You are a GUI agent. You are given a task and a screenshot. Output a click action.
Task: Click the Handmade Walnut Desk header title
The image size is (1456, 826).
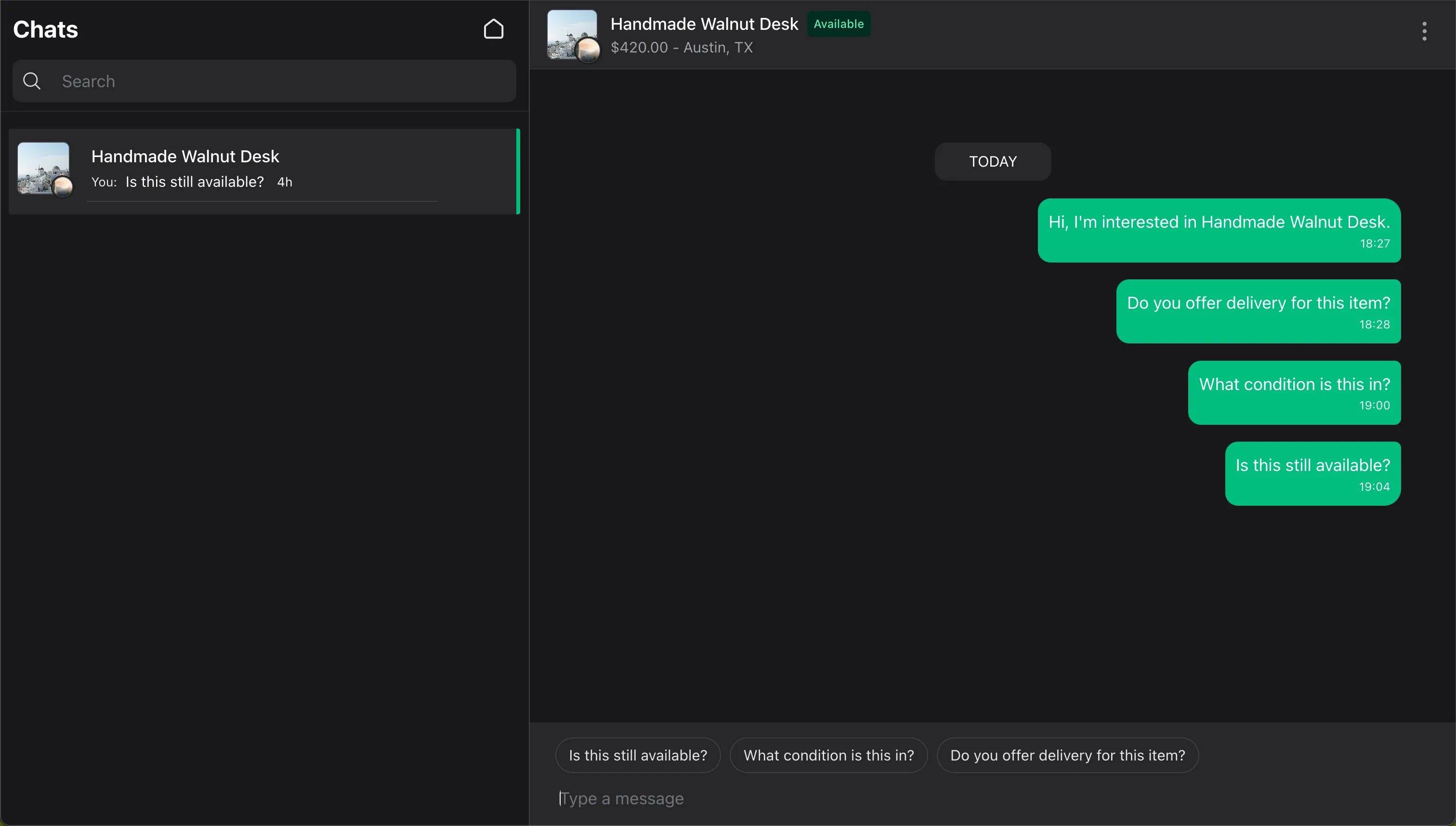point(704,24)
